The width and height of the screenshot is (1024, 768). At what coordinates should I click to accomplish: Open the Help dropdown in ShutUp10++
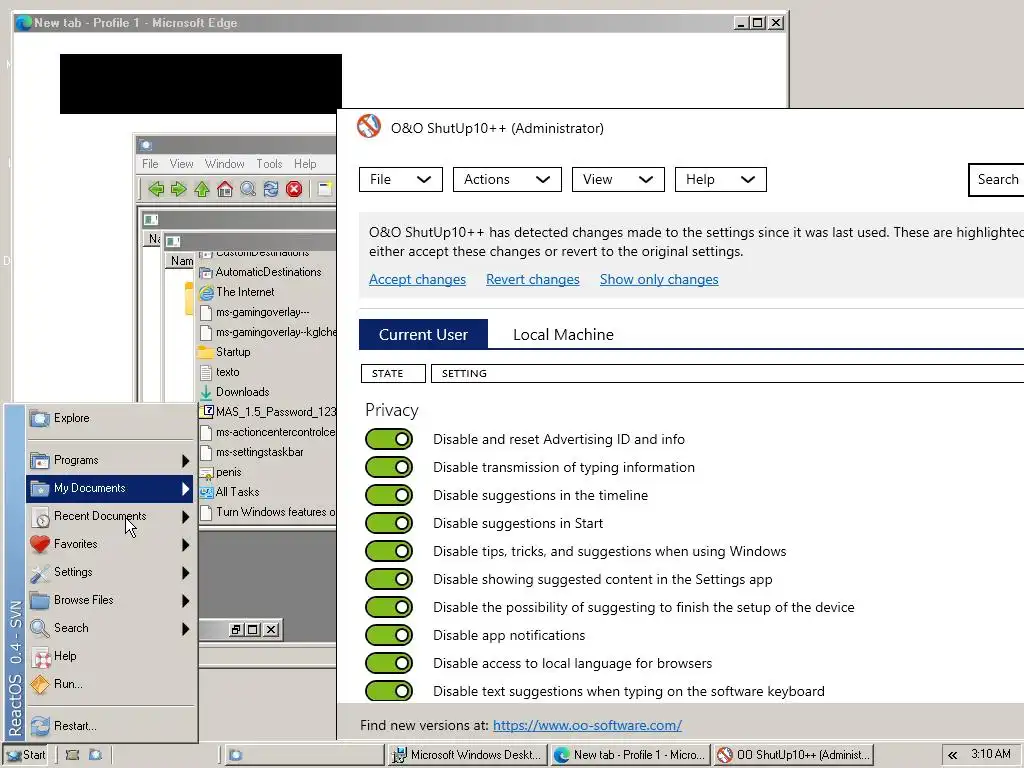[x=721, y=180]
